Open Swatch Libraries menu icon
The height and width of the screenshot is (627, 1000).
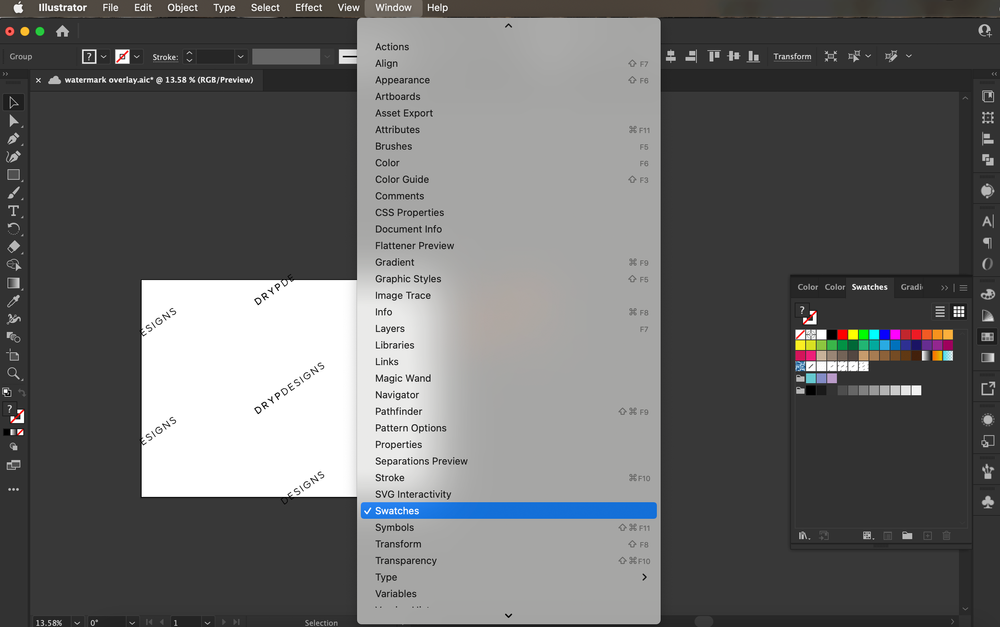(804, 536)
